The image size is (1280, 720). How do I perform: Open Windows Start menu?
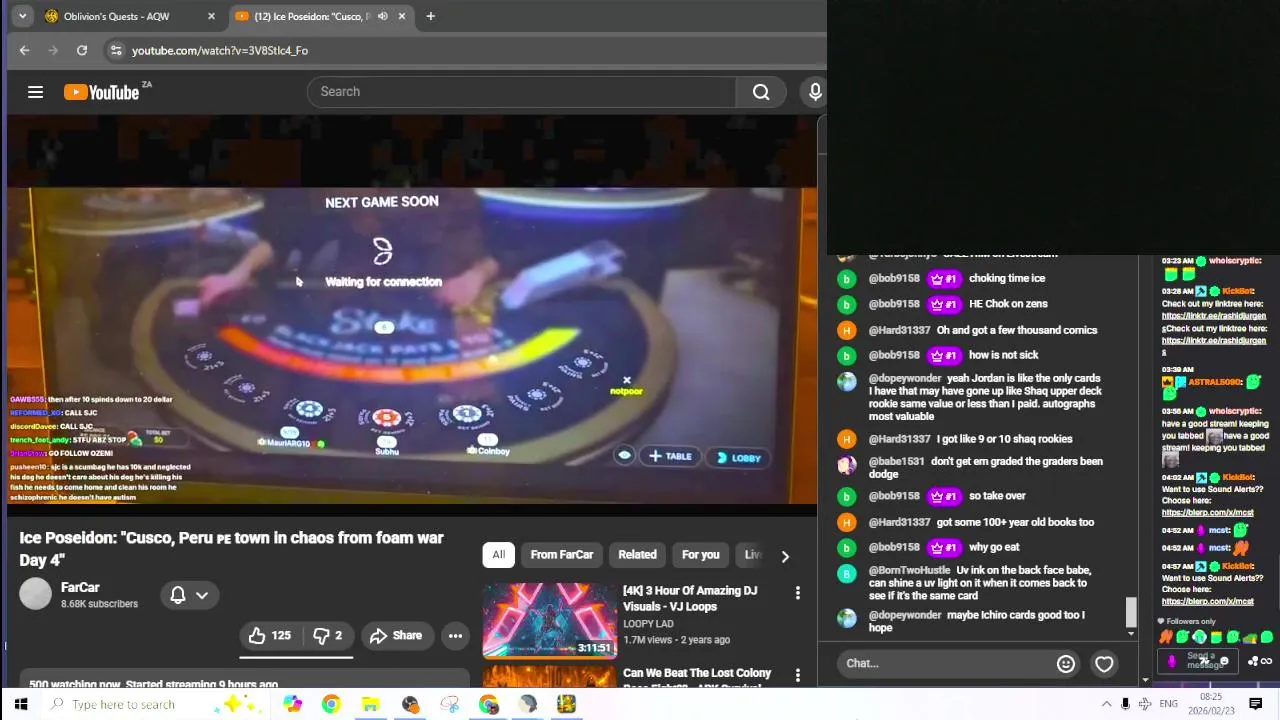(21, 704)
